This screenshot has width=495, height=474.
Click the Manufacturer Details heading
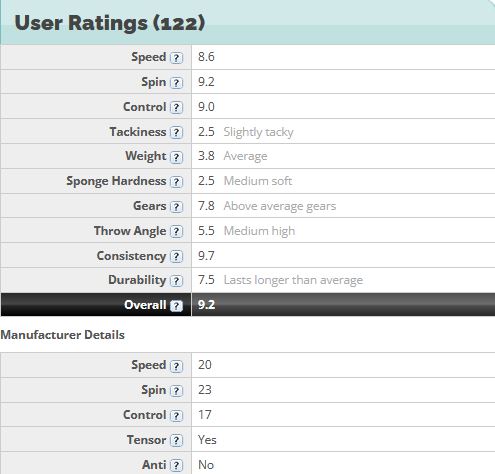coord(63,335)
